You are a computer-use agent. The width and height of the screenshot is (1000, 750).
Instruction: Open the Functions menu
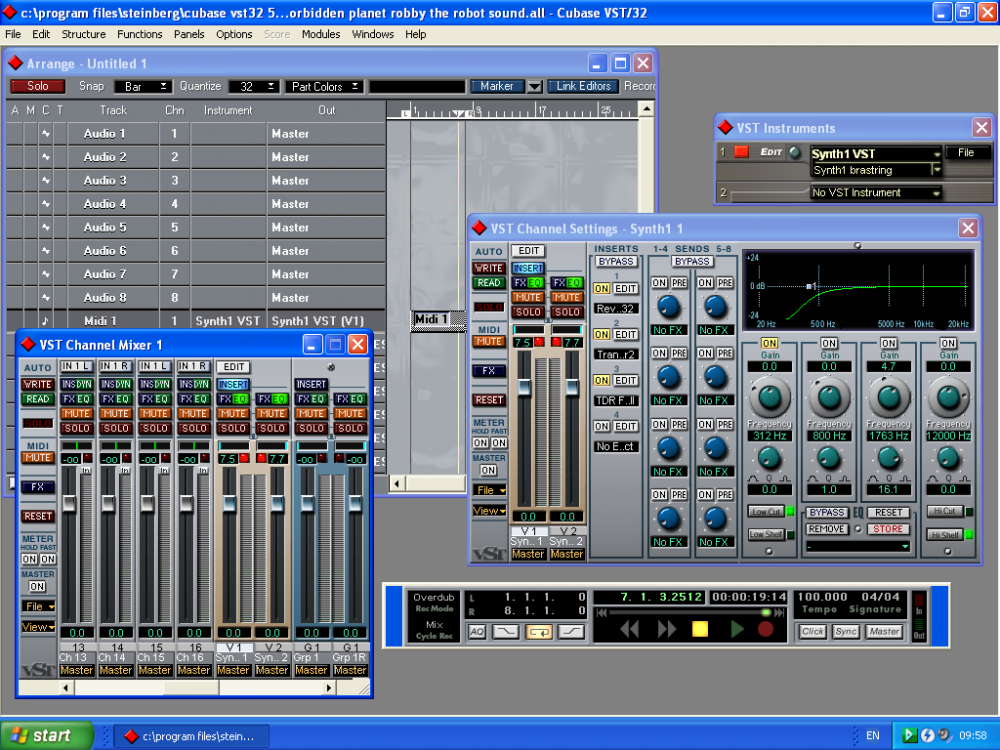(140, 34)
